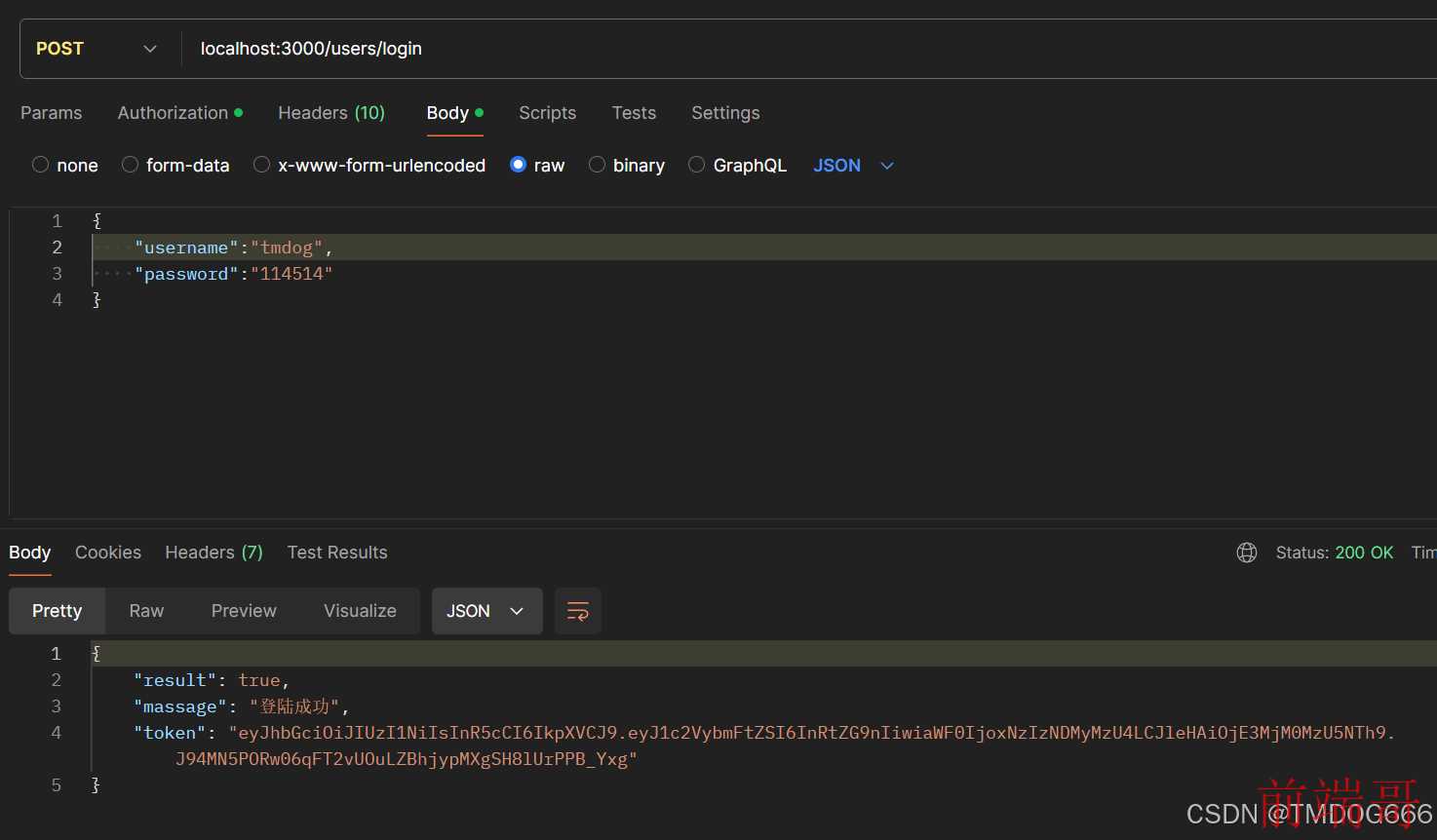Open the Tests tab
This screenshot has height=840, width=1437.
[x=634, y=113]
